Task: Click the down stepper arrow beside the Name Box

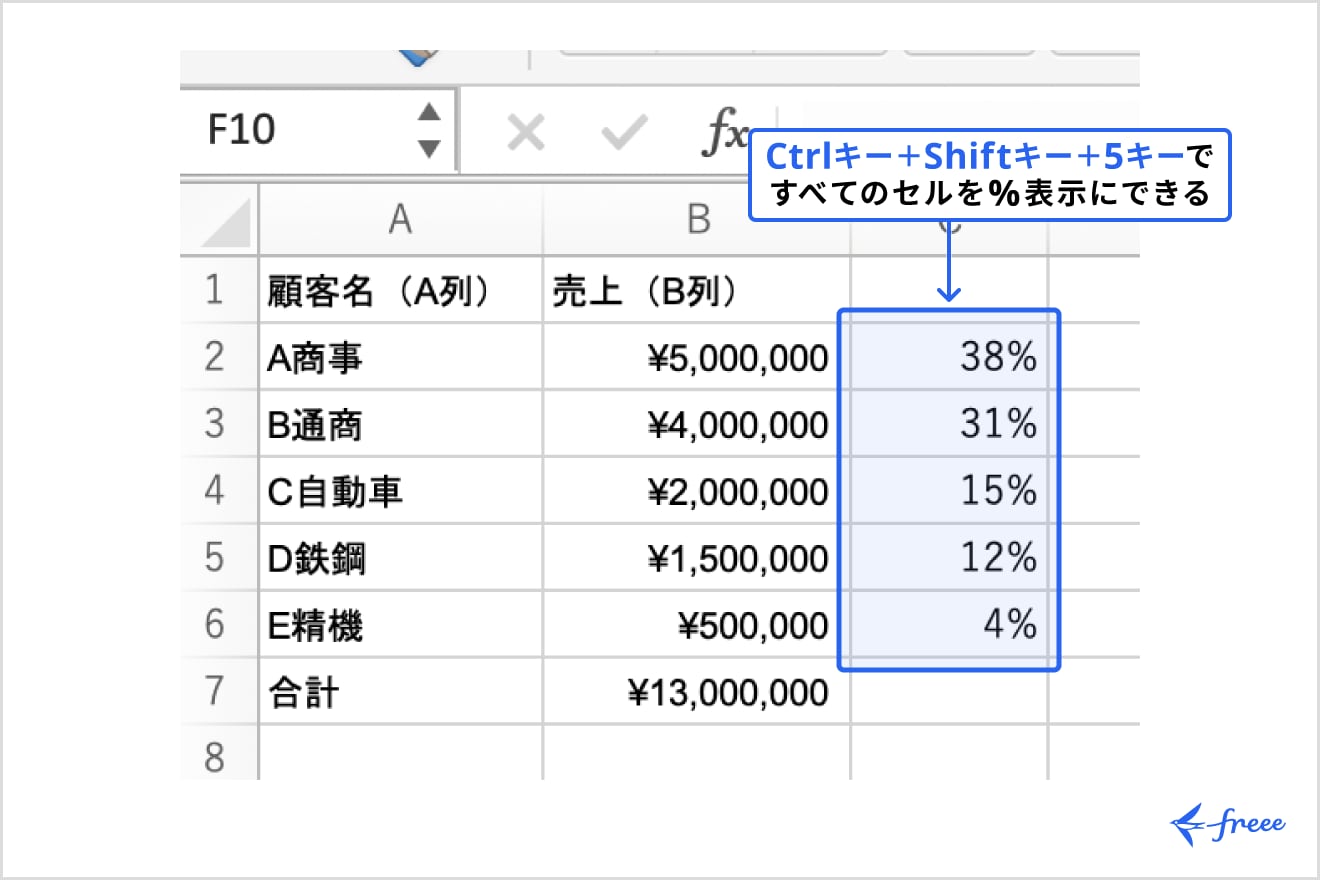Action: [428, 148]
